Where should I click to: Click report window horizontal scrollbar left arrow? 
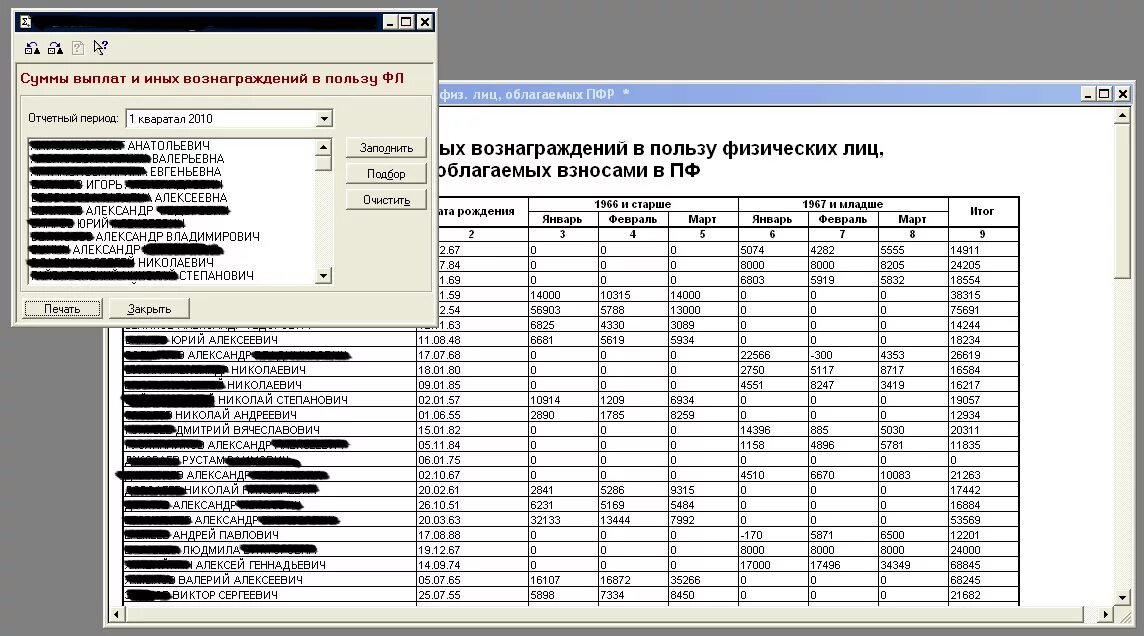coord(116,615)
